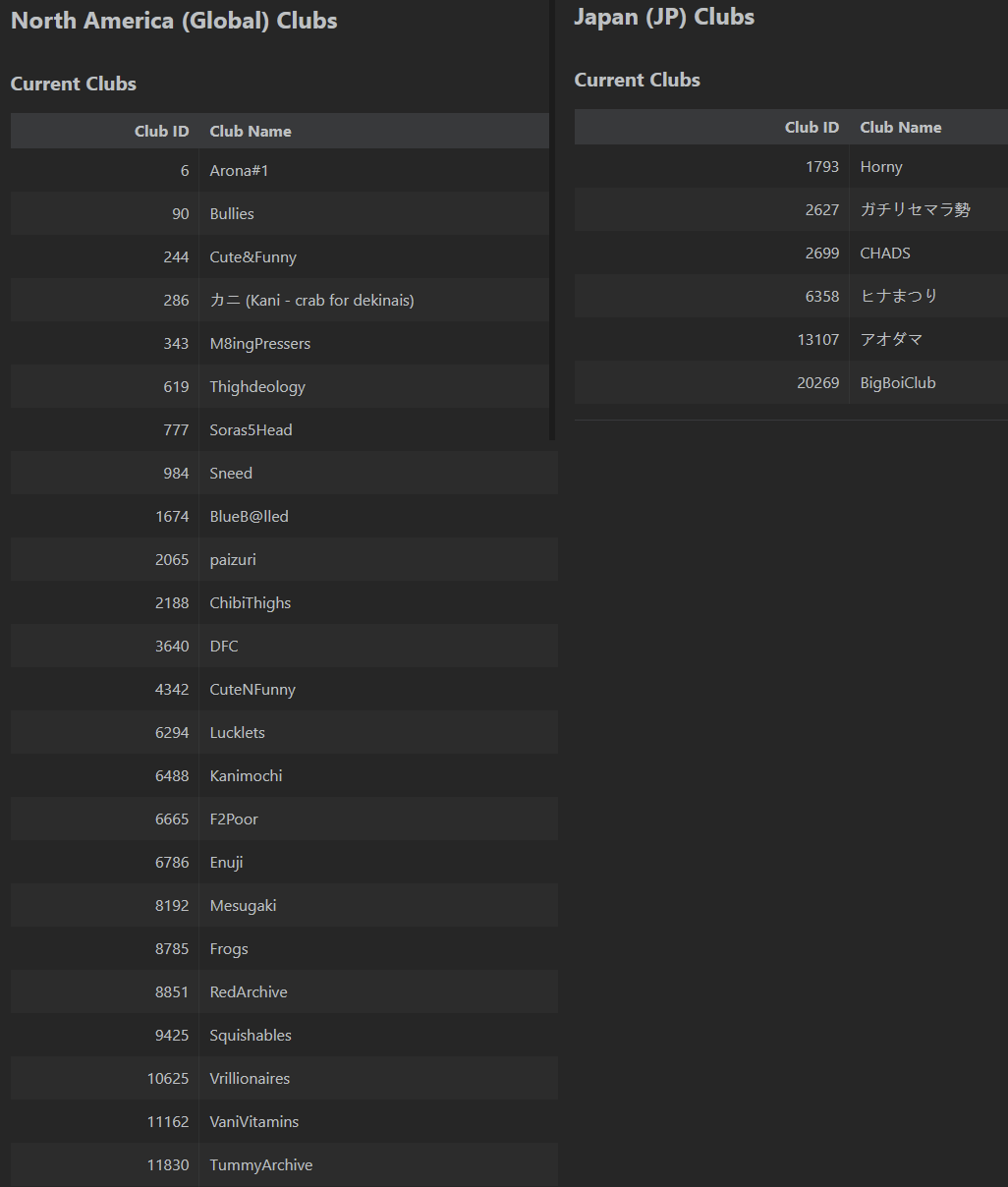This screenshot has height=1187, width=1008.
Task: Select the M8ingPressers club name
Action: pos(259,343)
